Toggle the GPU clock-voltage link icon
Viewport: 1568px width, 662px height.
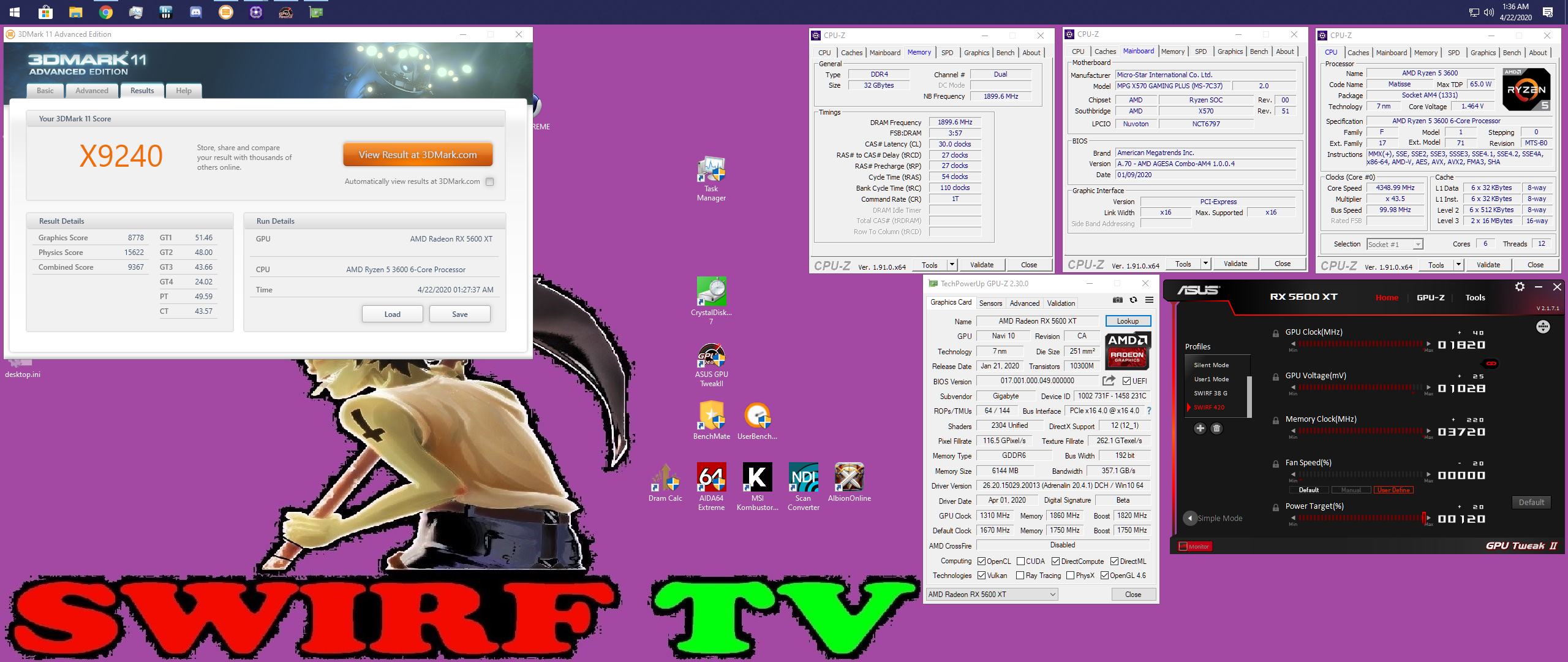click(x=1491, y=363)
